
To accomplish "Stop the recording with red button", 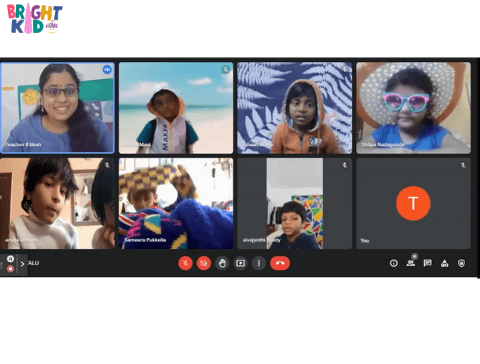I will (x=10, y=268).
